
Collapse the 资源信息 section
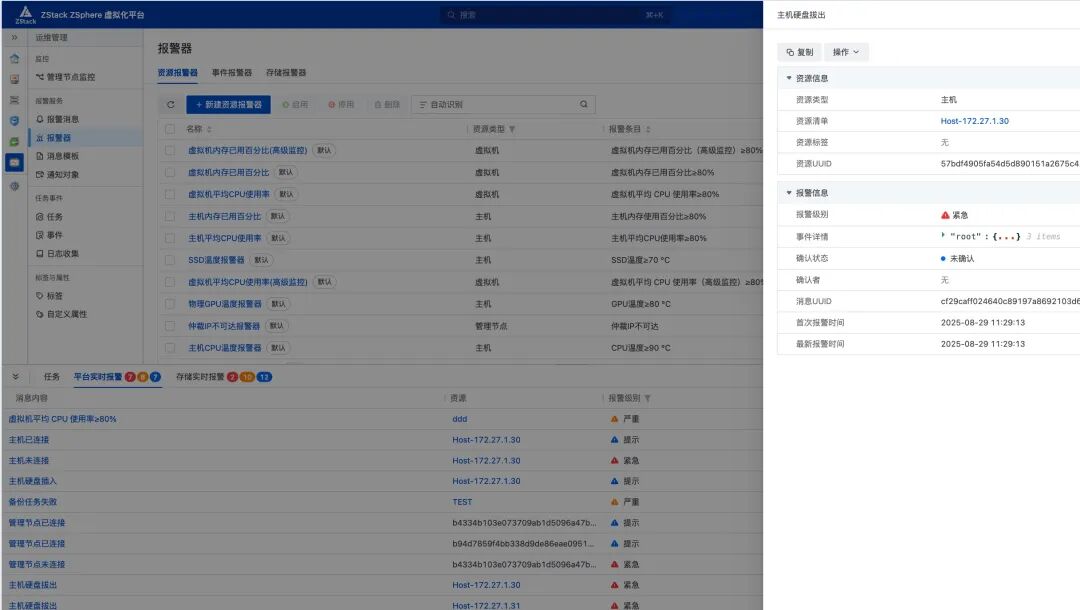[x=790, y=75]
